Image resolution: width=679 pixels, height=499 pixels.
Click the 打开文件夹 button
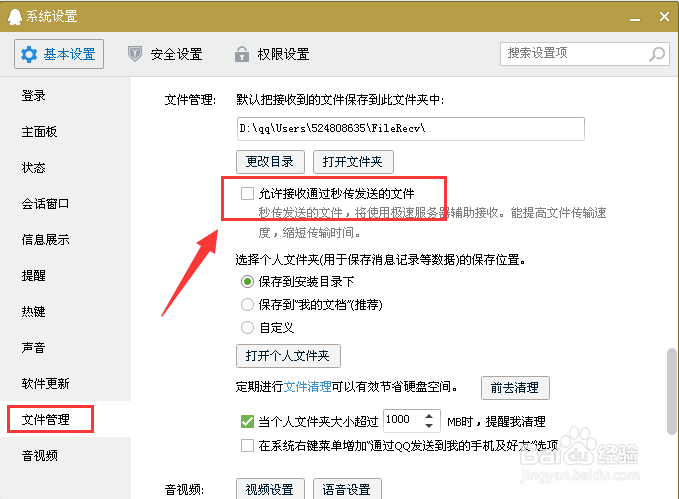(353, 162)
